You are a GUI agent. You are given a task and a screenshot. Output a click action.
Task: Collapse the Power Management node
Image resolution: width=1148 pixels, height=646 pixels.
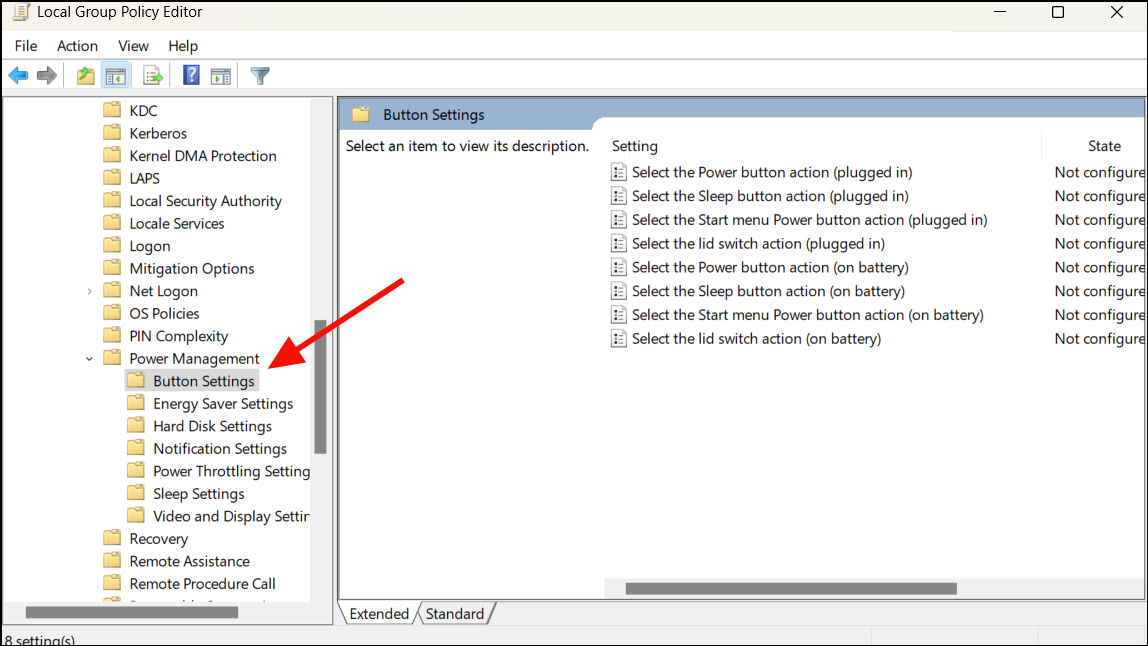pos(89,358)
